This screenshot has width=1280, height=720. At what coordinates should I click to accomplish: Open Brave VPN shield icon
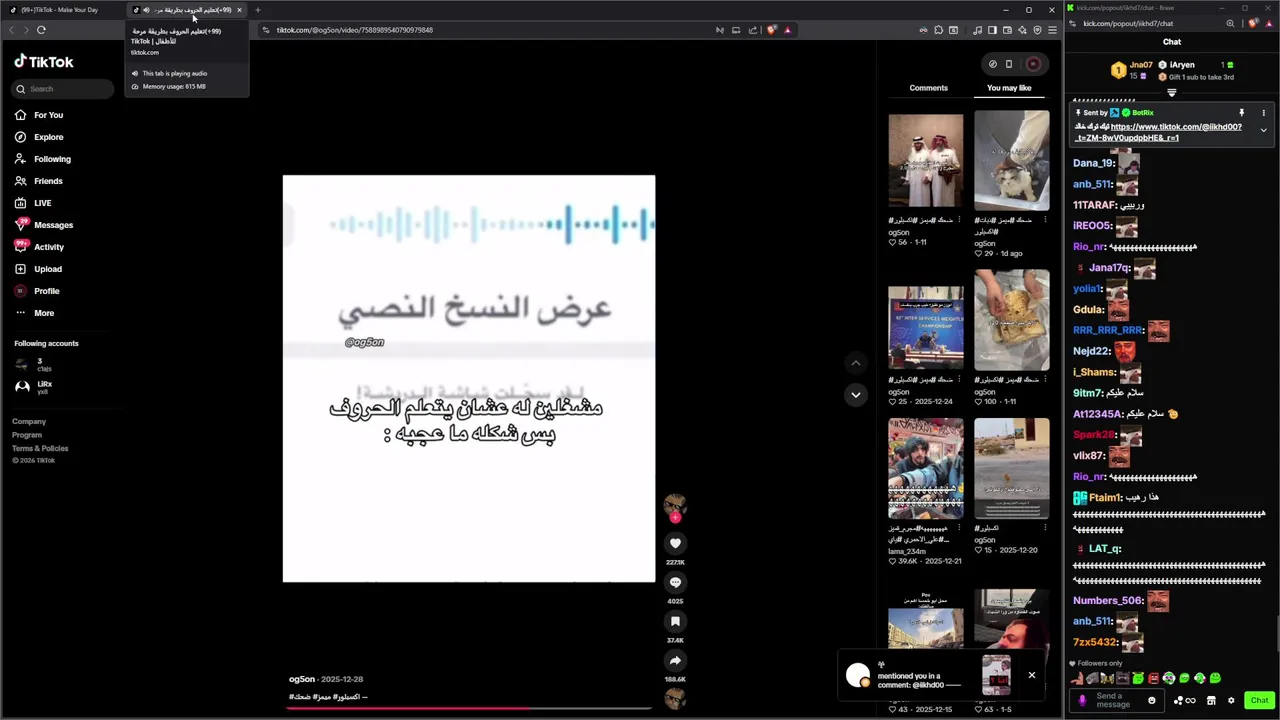1037,30
